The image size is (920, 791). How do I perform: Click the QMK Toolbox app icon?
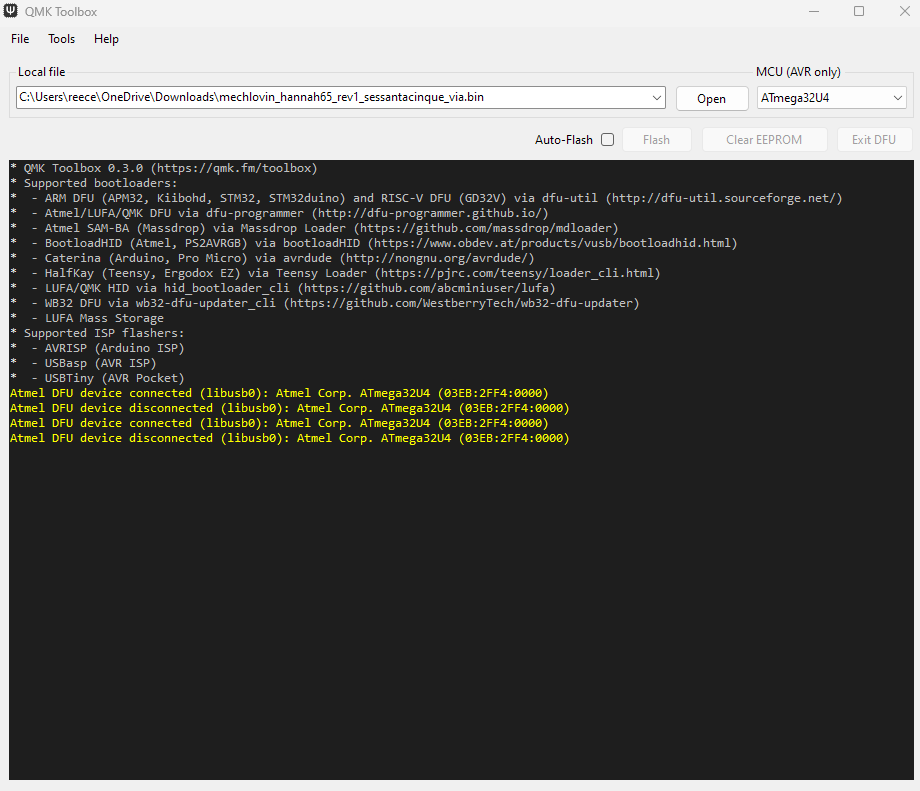11,11
